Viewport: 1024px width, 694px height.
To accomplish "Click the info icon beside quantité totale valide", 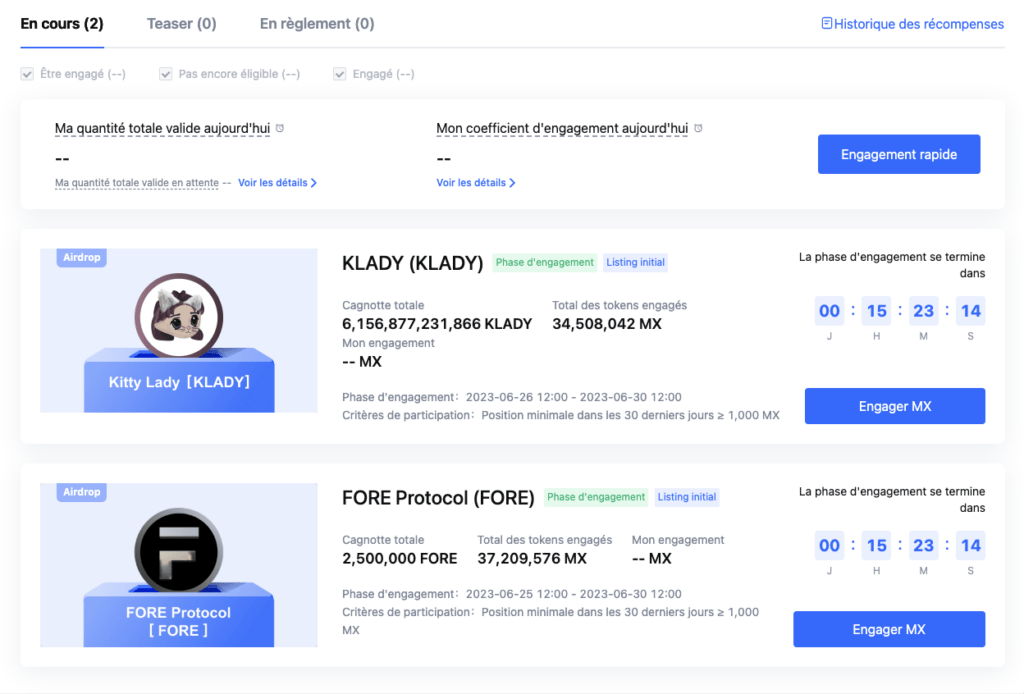I will (280, 128).
